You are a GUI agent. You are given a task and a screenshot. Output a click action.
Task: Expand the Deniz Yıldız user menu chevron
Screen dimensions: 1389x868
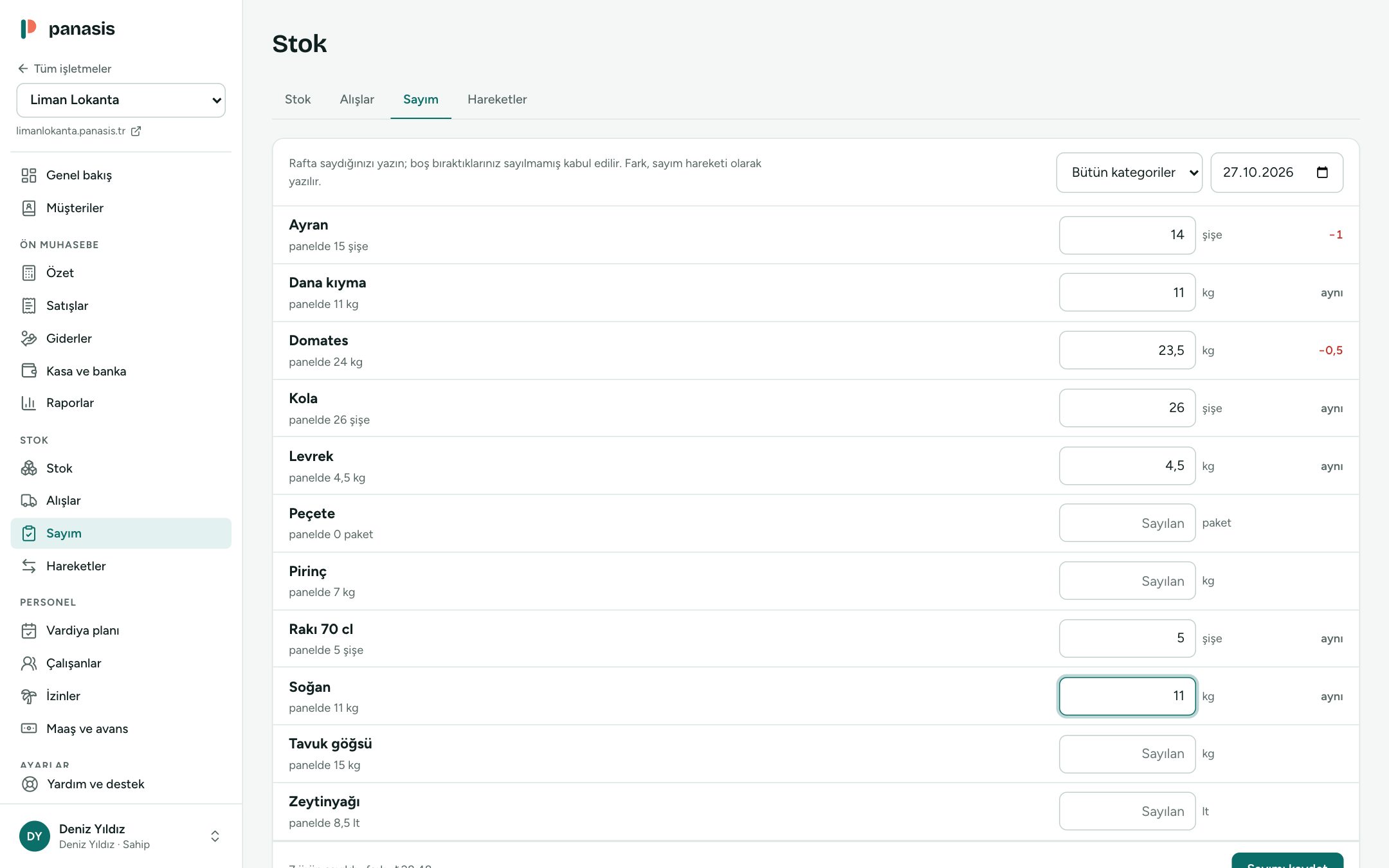tap(215, 836)
